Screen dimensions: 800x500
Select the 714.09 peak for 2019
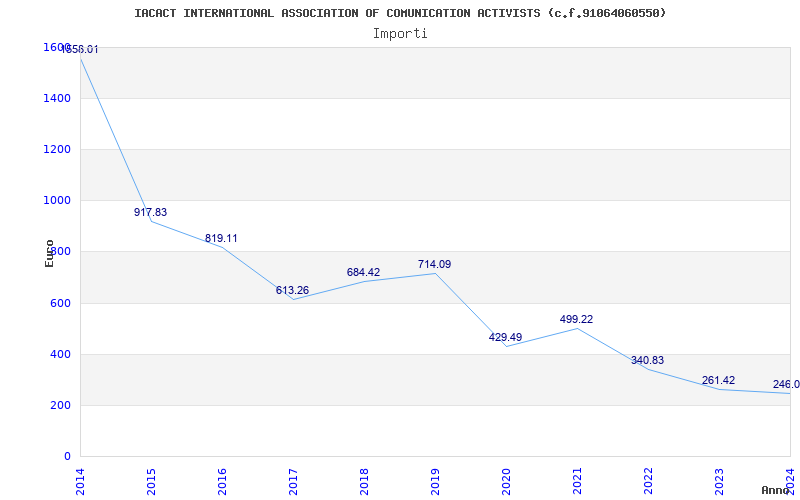(x=434, y=265)
